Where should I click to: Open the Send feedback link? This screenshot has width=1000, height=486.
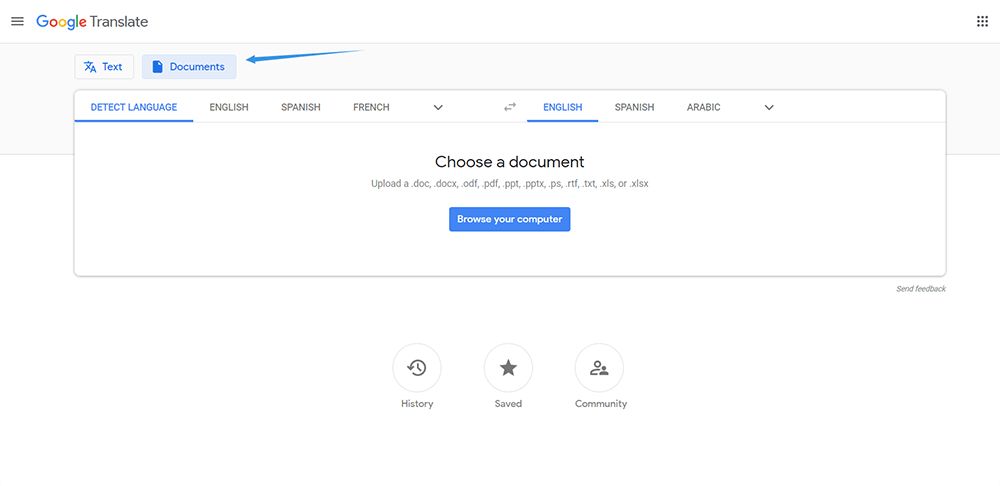point(920,289)
